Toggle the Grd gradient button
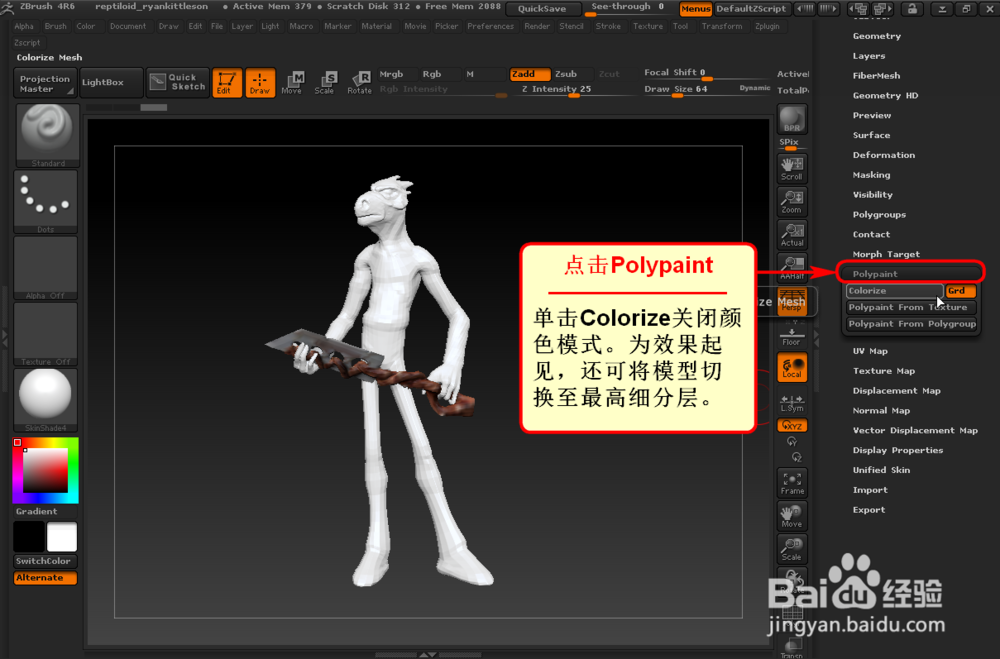The width and height of the screenshot is (1000, 659). click(x=960, y=291)
